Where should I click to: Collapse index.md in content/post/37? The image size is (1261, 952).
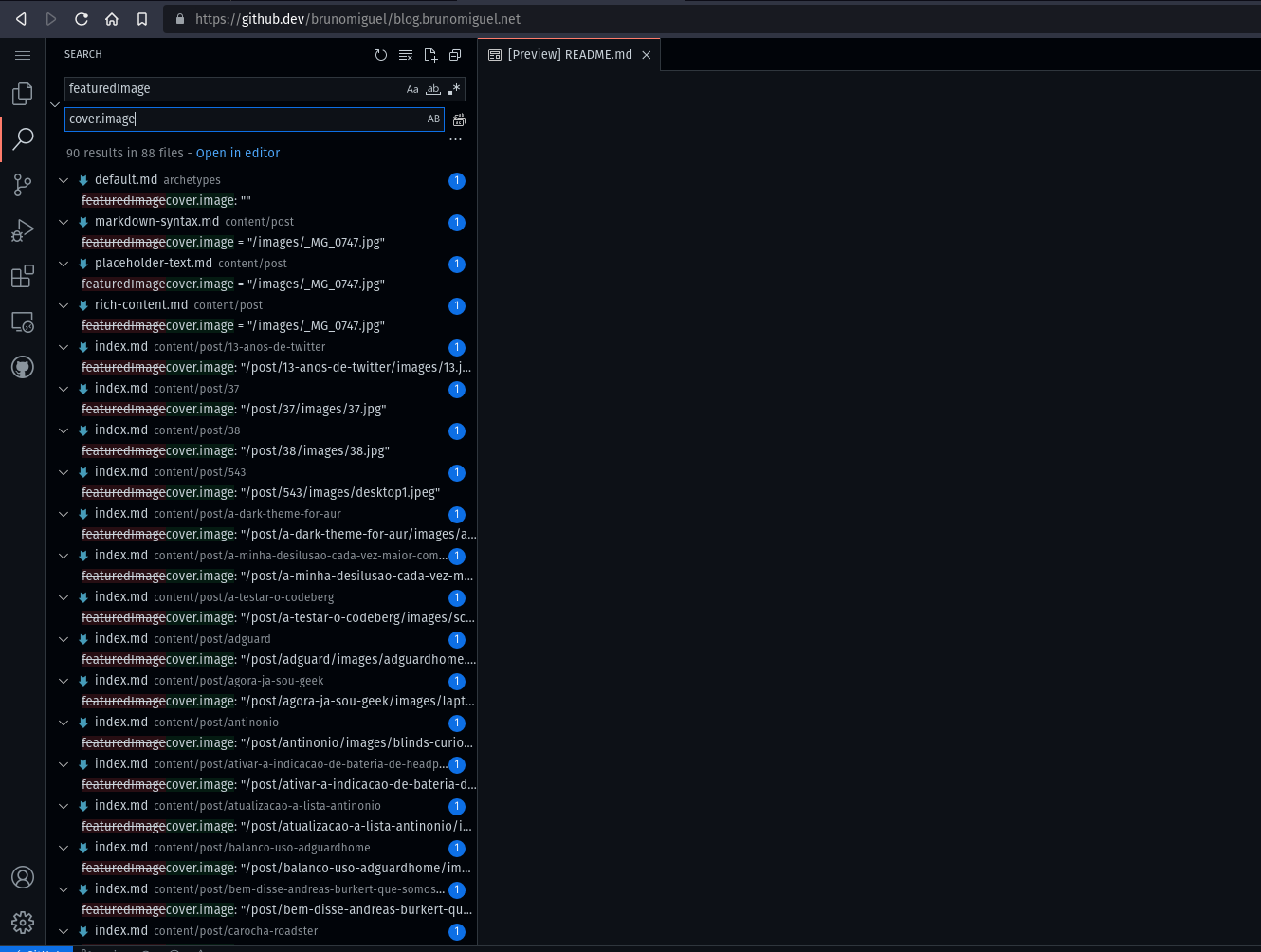[64, 389]
